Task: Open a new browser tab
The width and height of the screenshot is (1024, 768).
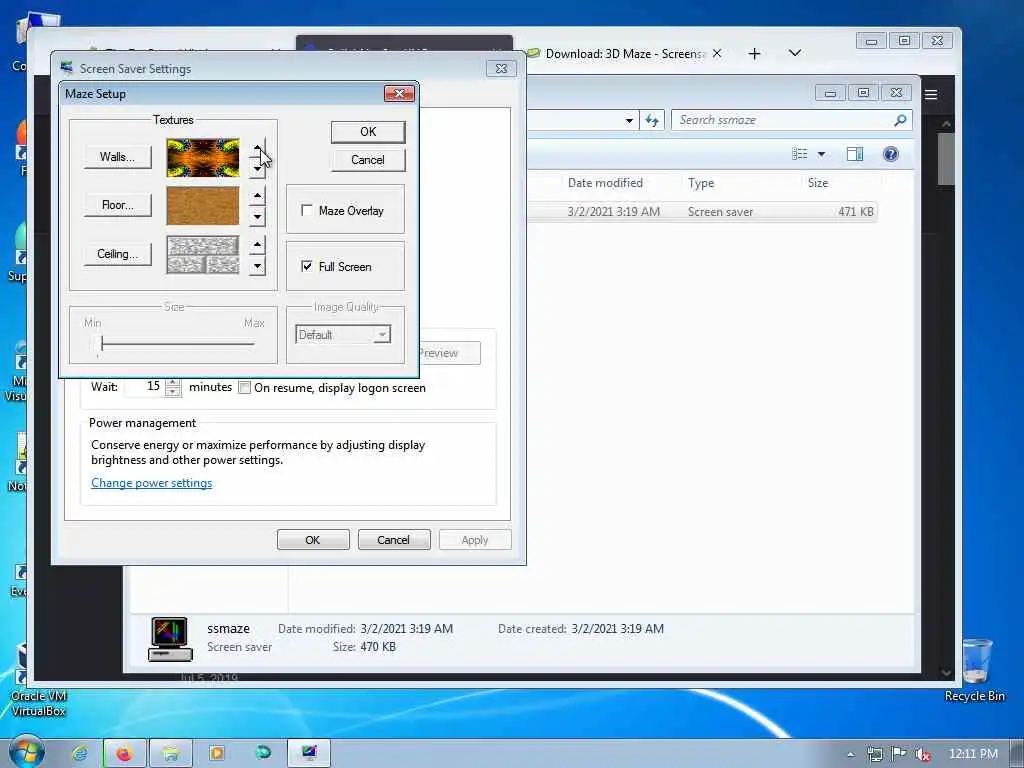Action: (754, 54)
